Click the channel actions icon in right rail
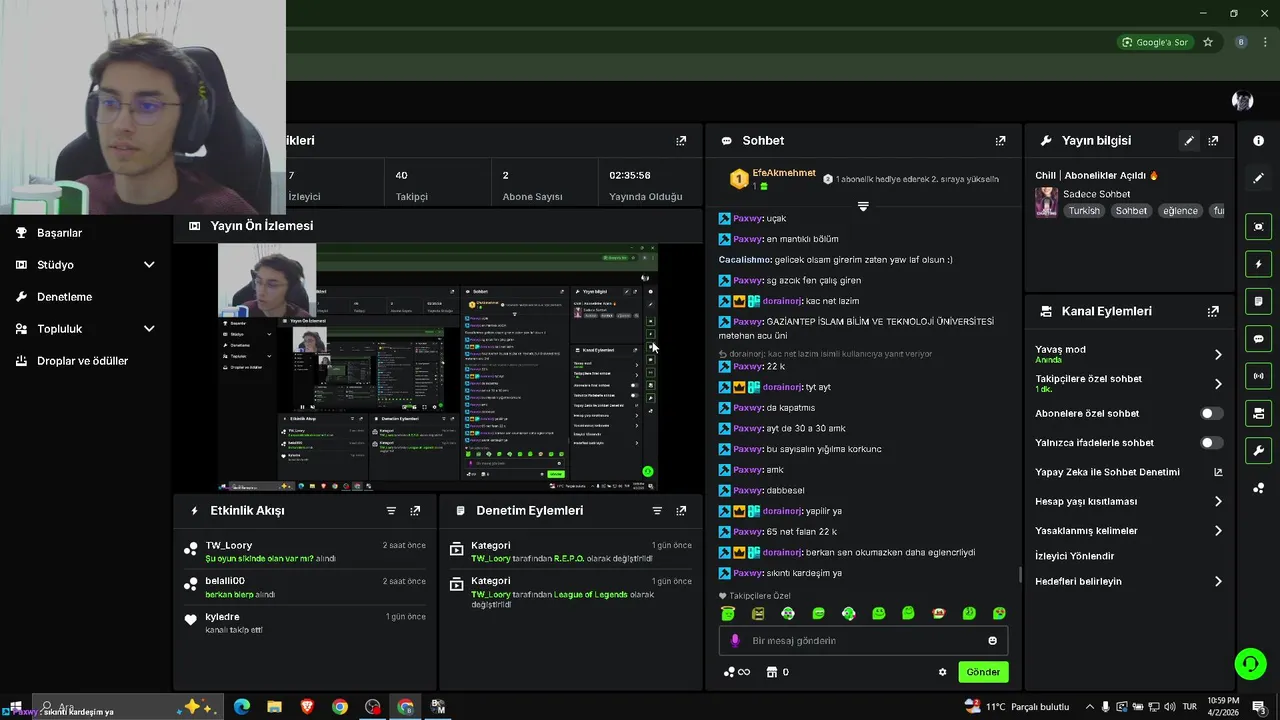Image resolution: width=1280 pixels, height=720 pixels. coord(1258,413)
